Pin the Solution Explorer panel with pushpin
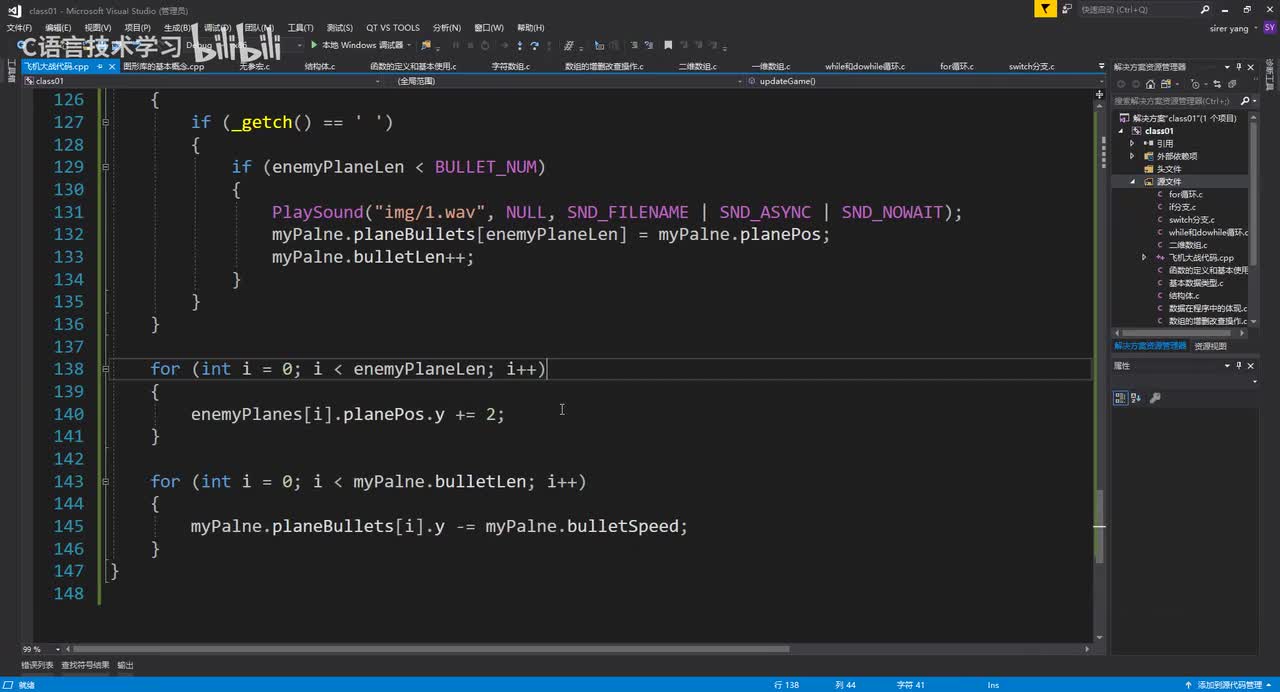The image size is (1280, 692). coord(1241,67)
